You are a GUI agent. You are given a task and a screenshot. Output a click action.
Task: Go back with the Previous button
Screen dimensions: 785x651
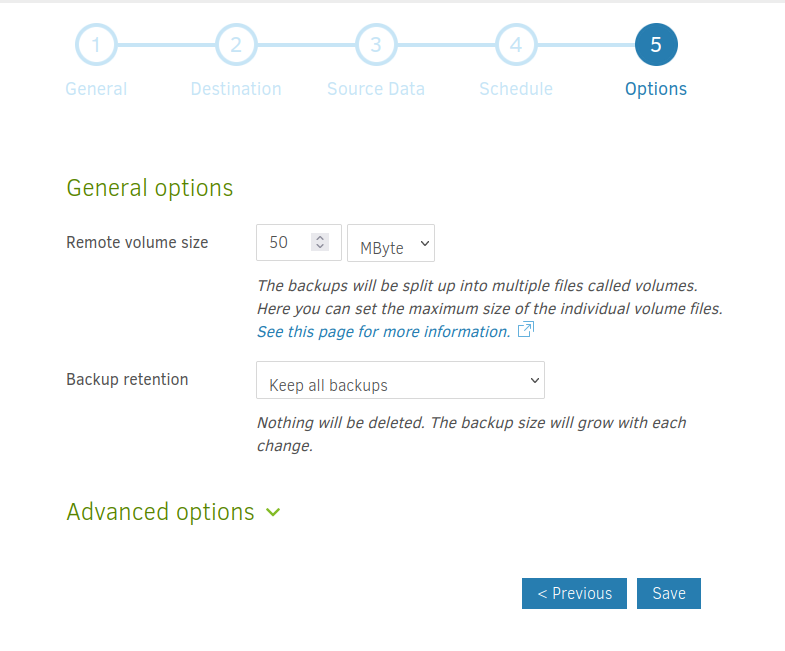point(574,593)
